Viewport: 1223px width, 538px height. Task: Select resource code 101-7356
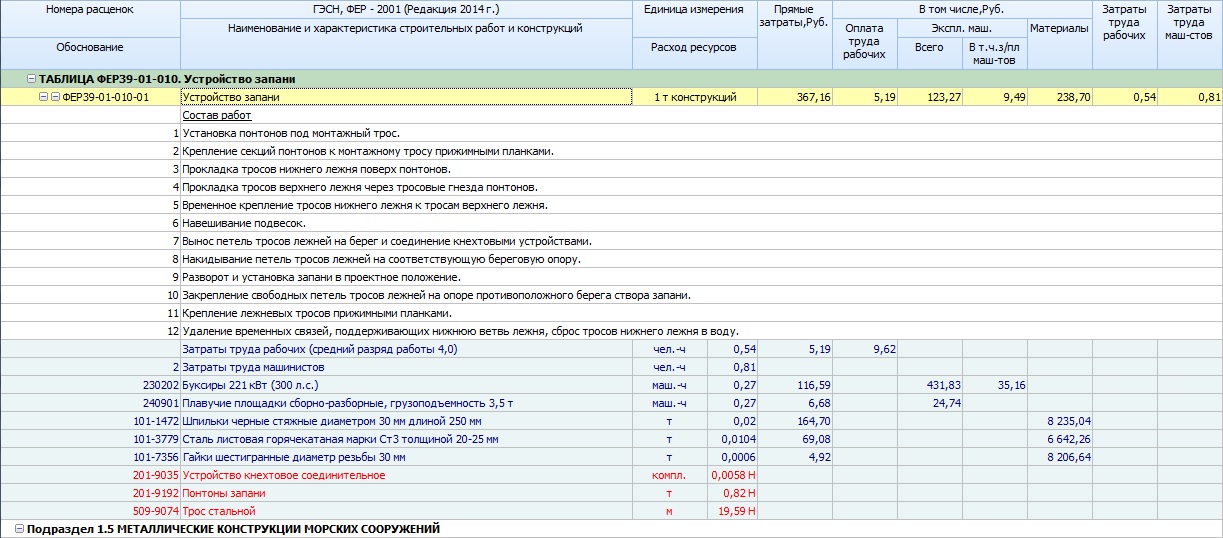pyautogui.click(x=155, y=457)
